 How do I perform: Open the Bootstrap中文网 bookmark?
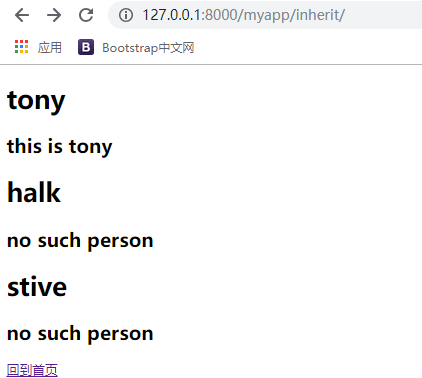[148, 48]
